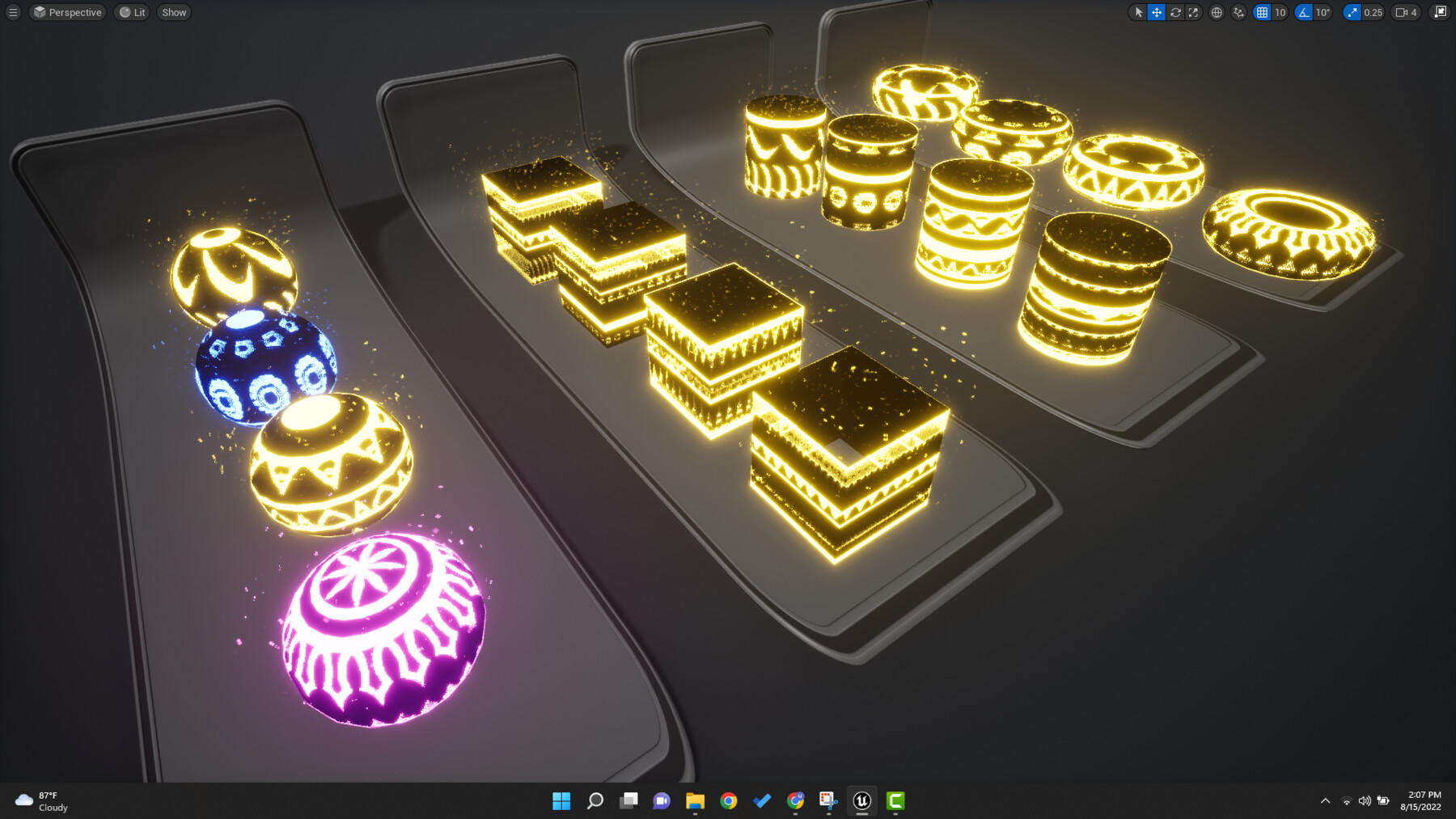Activate the Move Objects tool
The width and height of the screenshot is (1456, 819).
pos(1156,12)
